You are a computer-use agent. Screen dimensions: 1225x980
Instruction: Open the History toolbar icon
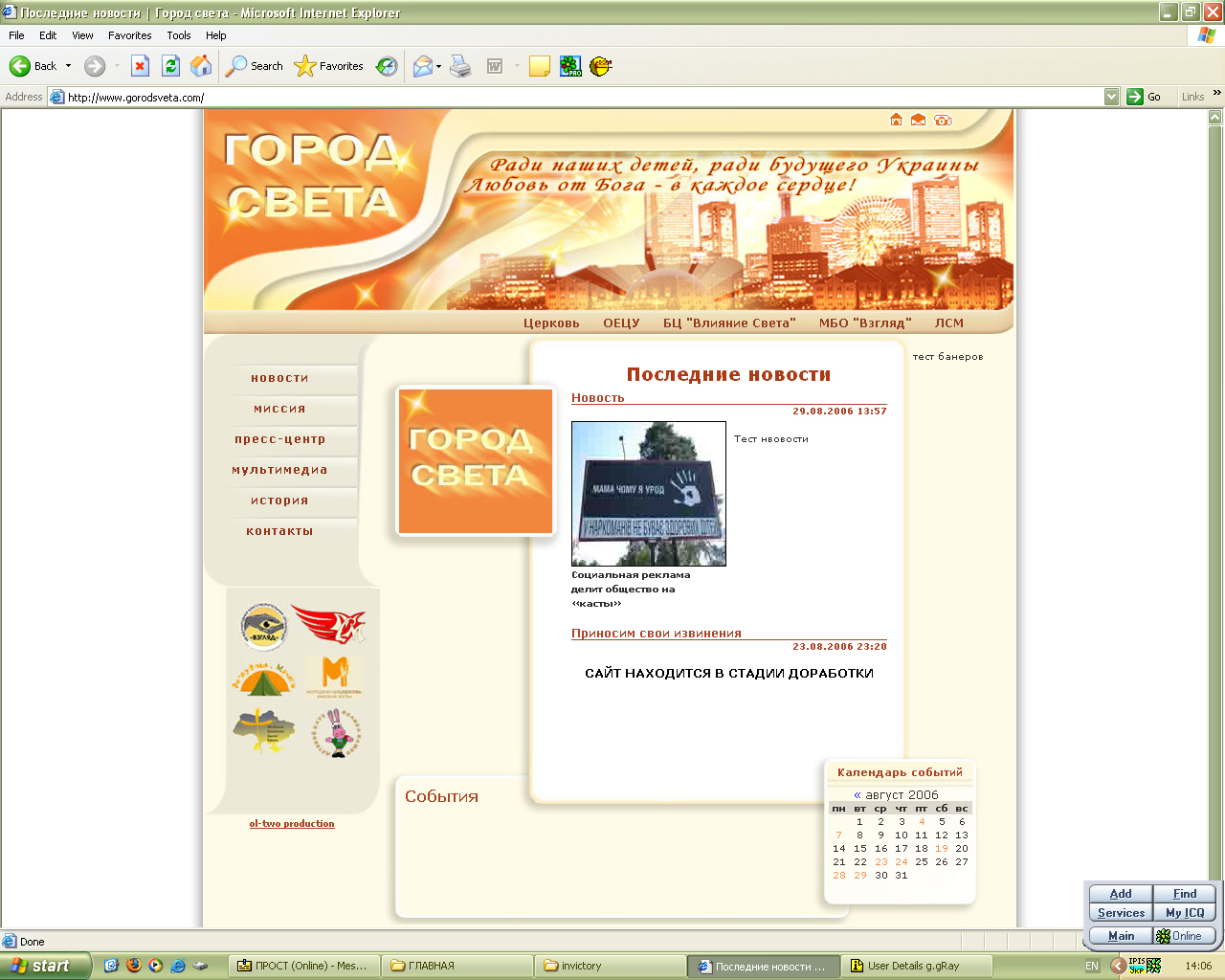click(x=387, y=66)
